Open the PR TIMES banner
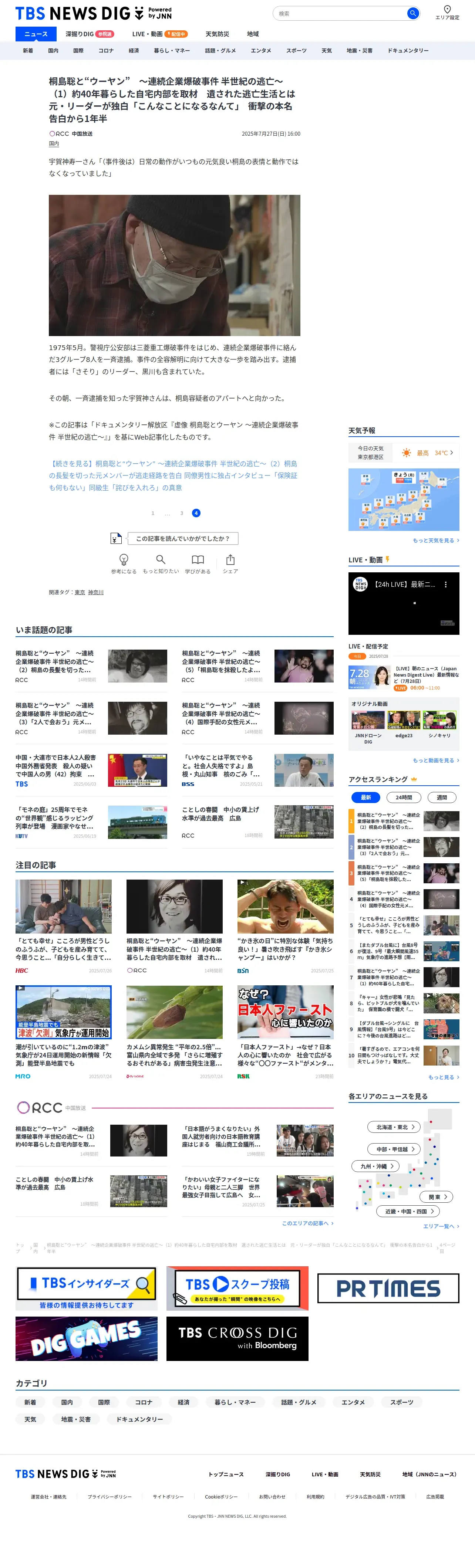This screenshot has height=1568, width=475. pyautogui.click(x=388, y=1288)
